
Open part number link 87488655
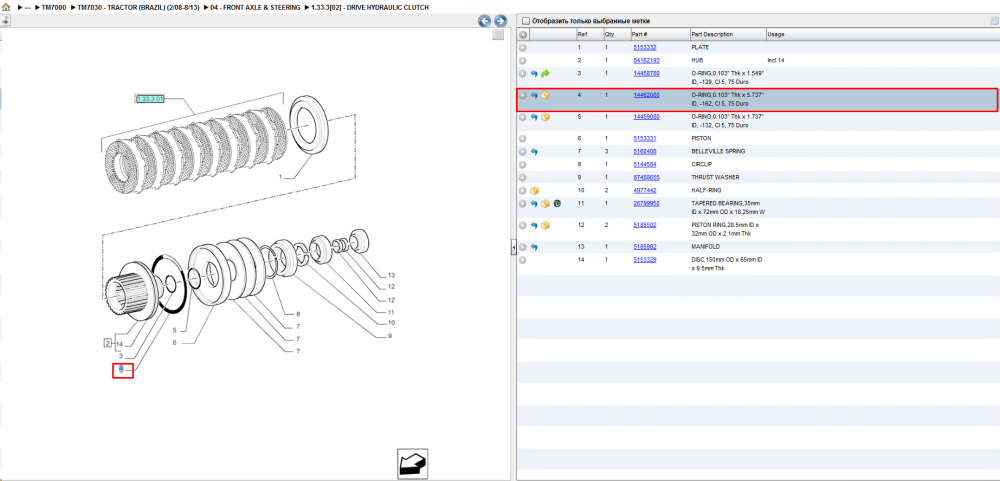[x=646, y=177]
